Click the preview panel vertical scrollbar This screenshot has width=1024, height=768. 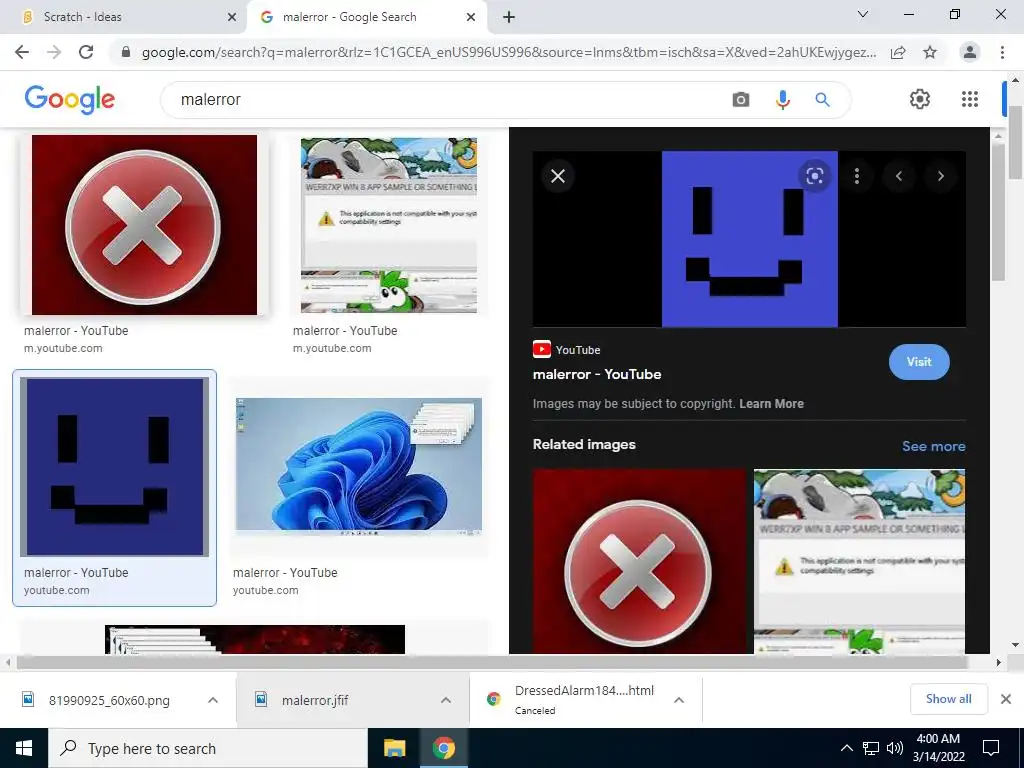coord(998,213)
